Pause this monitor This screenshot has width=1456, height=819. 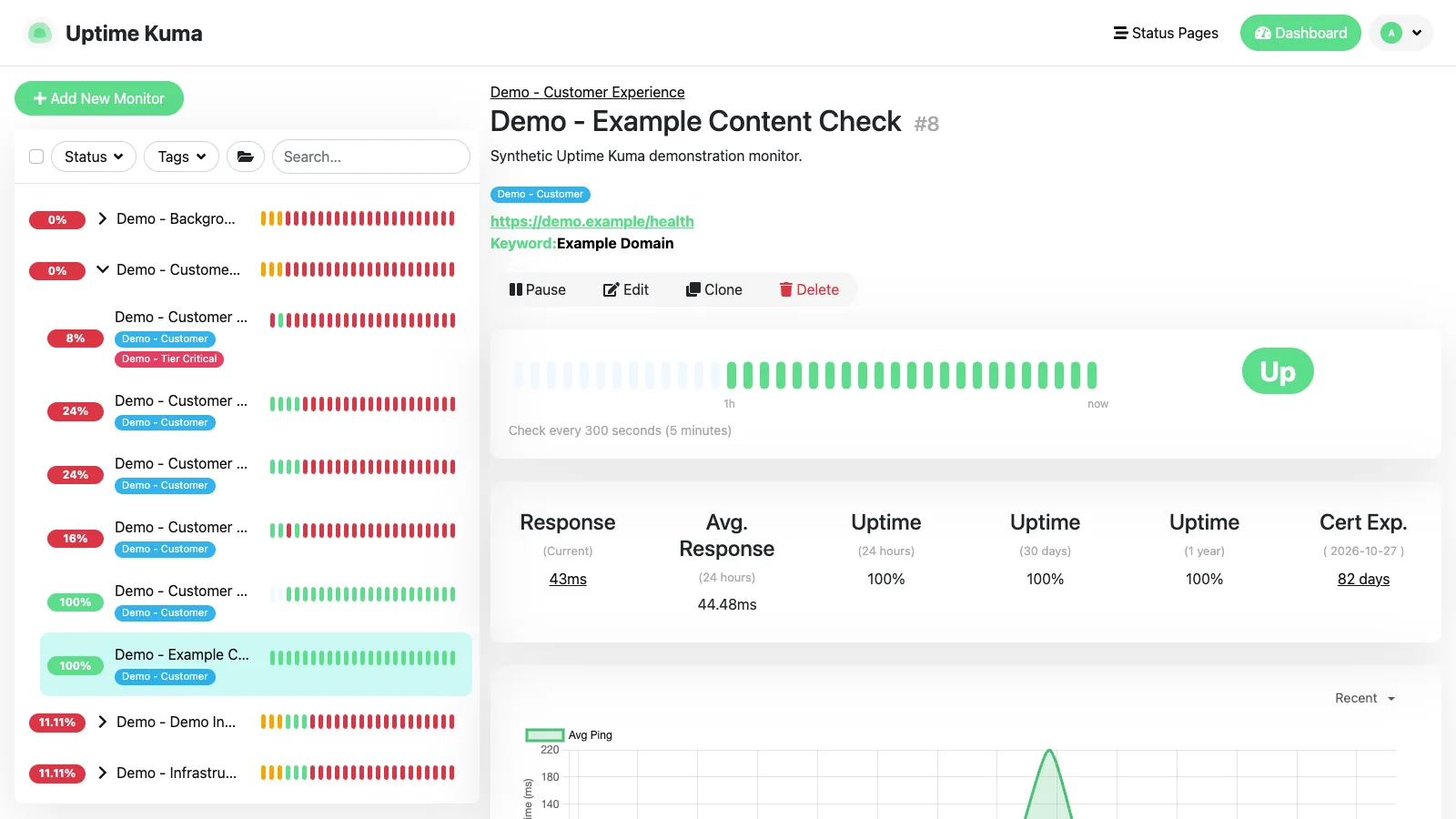(537, 289)
